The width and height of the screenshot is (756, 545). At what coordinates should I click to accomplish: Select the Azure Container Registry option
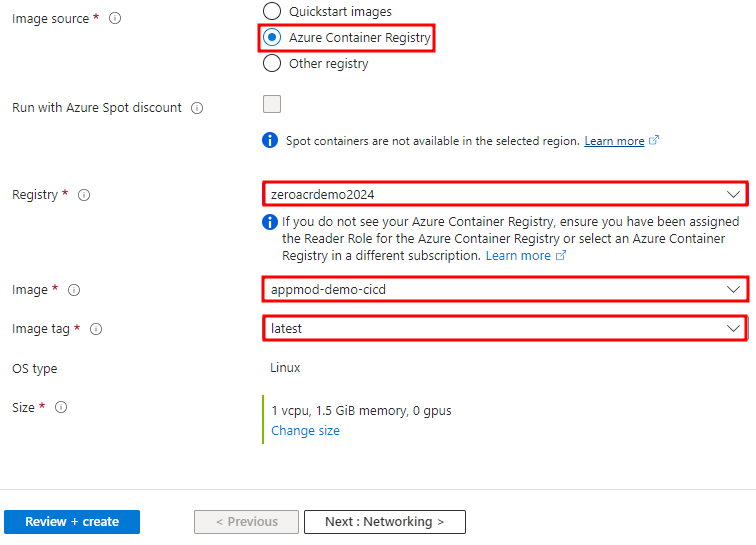272,37
